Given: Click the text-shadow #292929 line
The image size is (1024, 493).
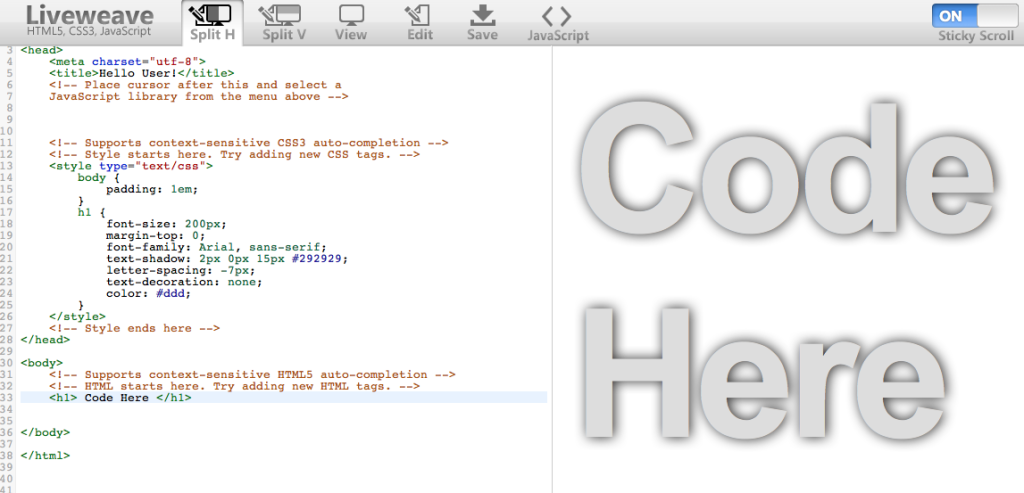Looking at the screenshot, I should pos(227,259).
